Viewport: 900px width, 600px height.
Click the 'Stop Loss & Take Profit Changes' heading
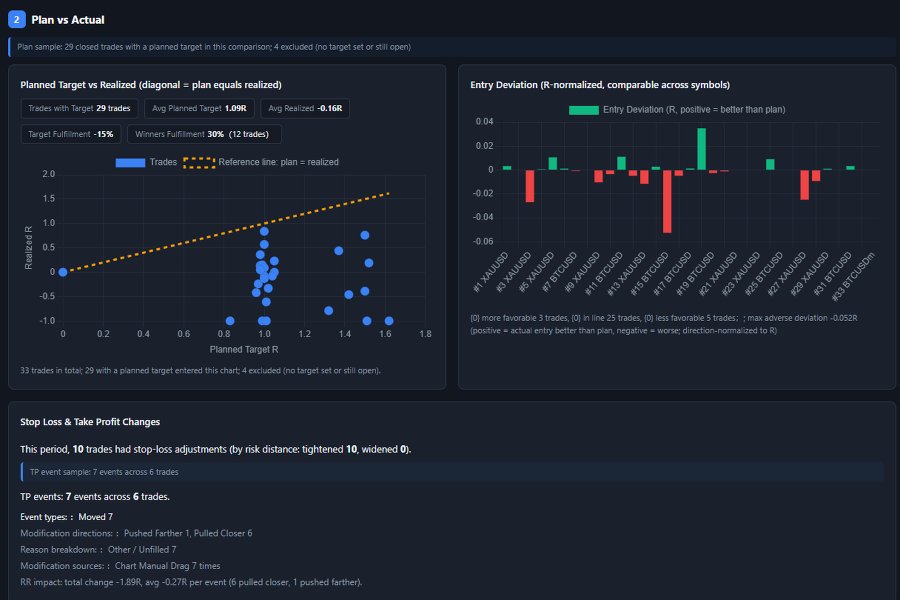click(90, 422)
